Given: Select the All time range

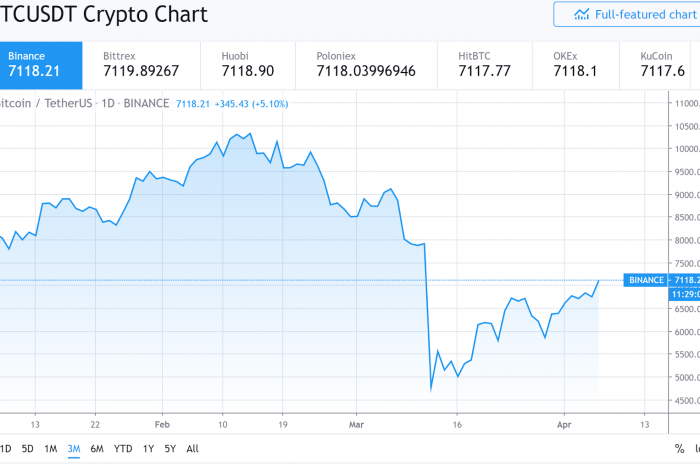Looking at the screenshot, I should click(x=192, y=449).
